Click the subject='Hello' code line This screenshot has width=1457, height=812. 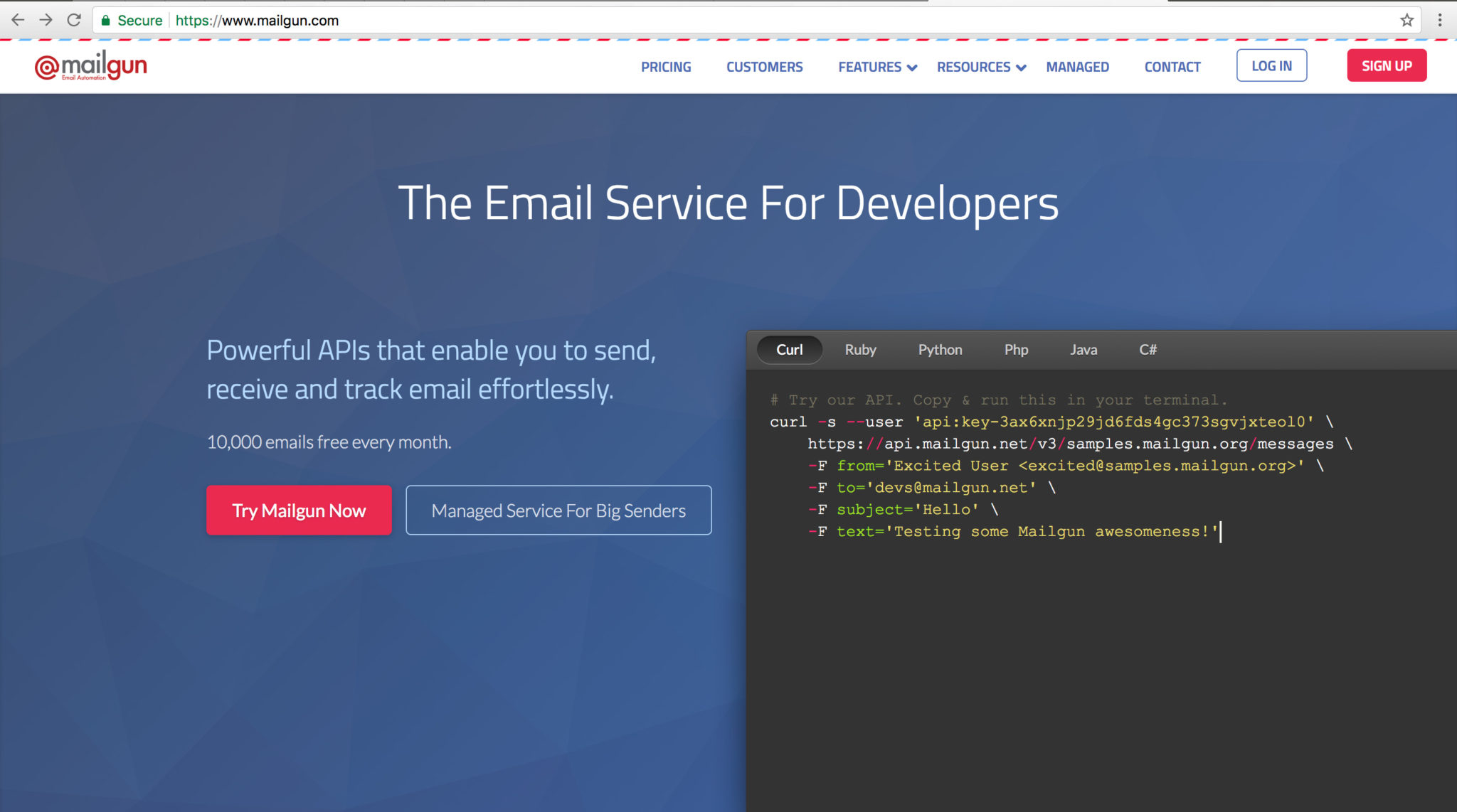point(904,510)
